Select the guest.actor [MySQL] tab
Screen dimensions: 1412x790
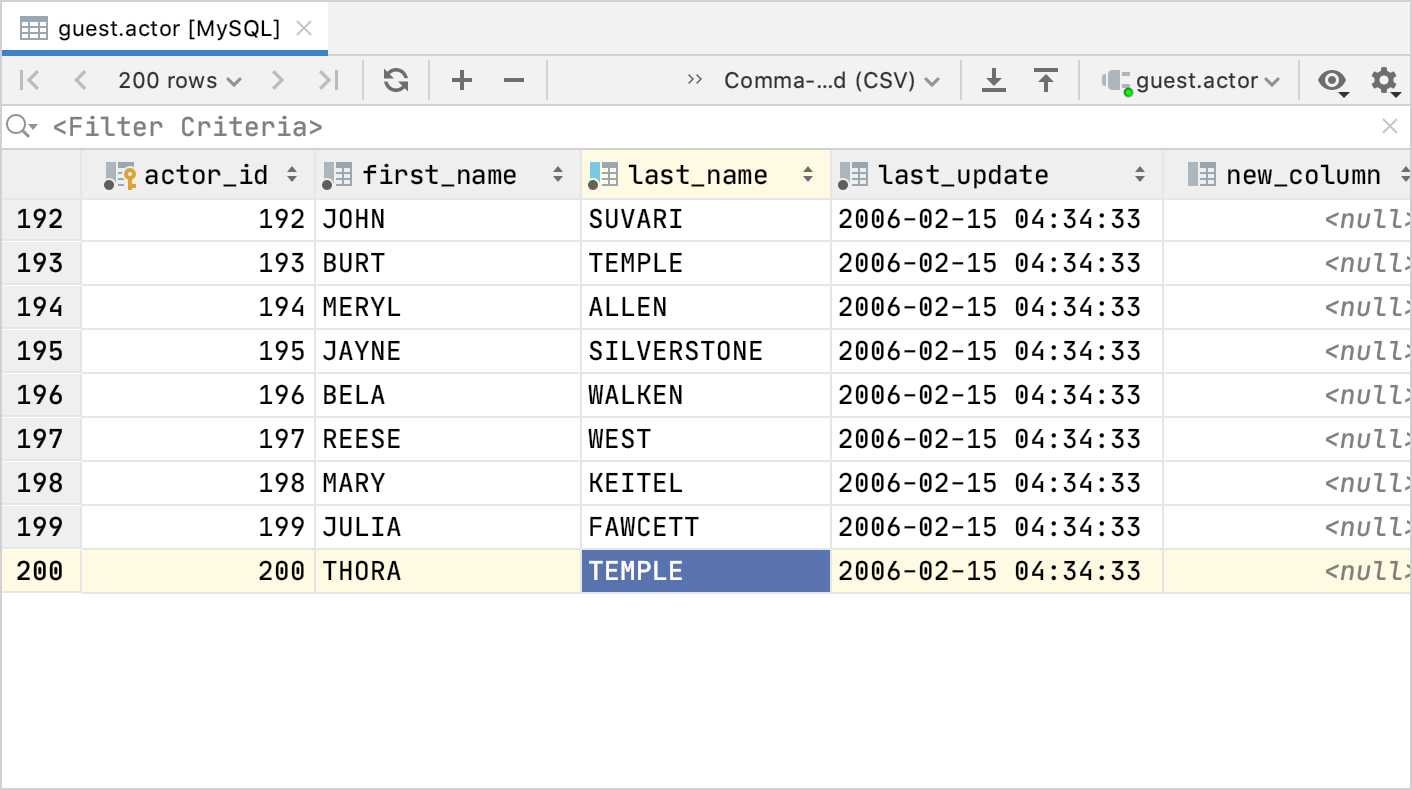(165, 28)
